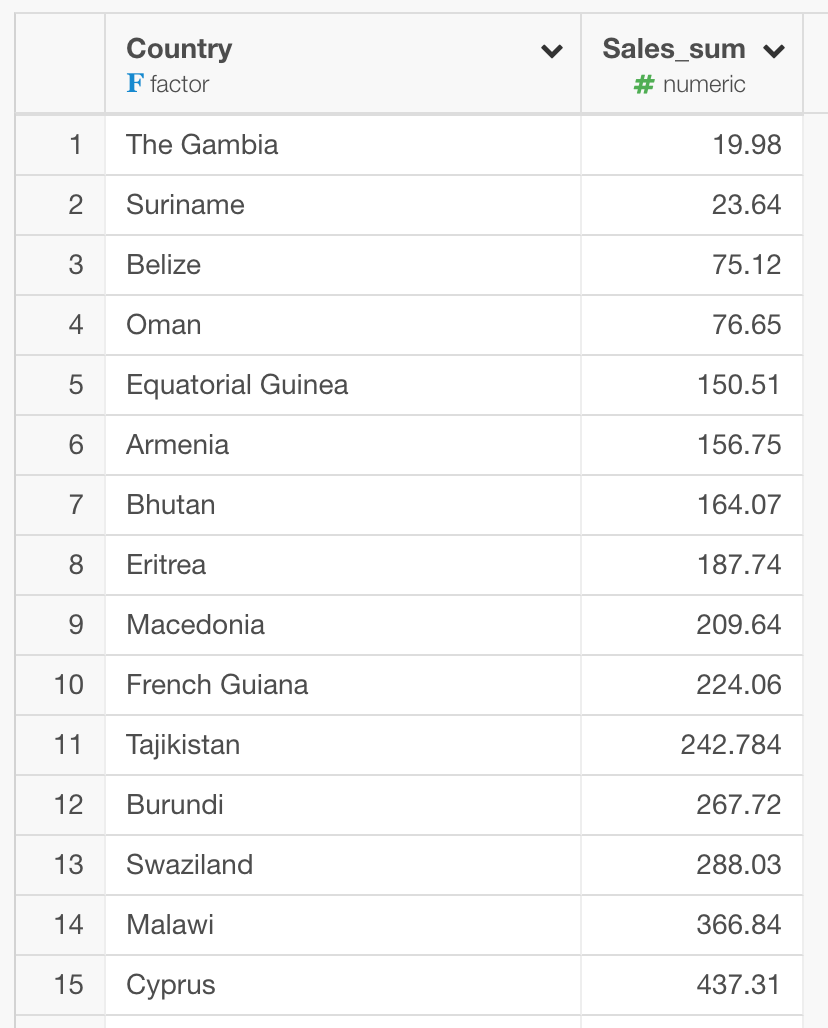
Task: Open the Country column dropdown menu
Action: tap(551, 51)
